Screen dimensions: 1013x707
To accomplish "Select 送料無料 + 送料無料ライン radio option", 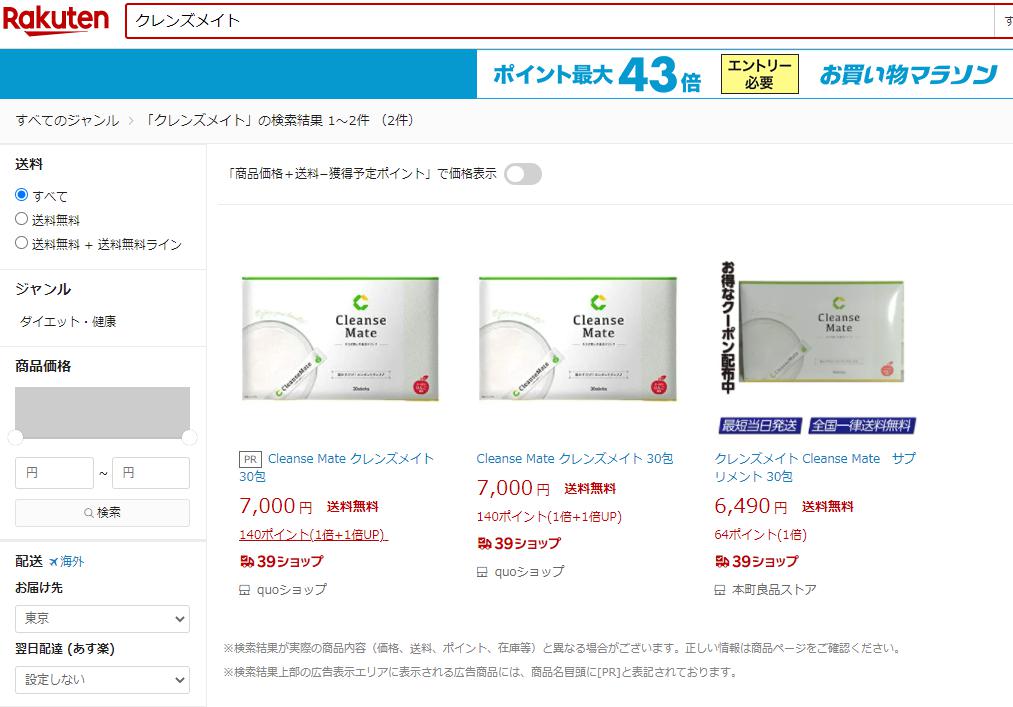I will (x=21, y=243).
